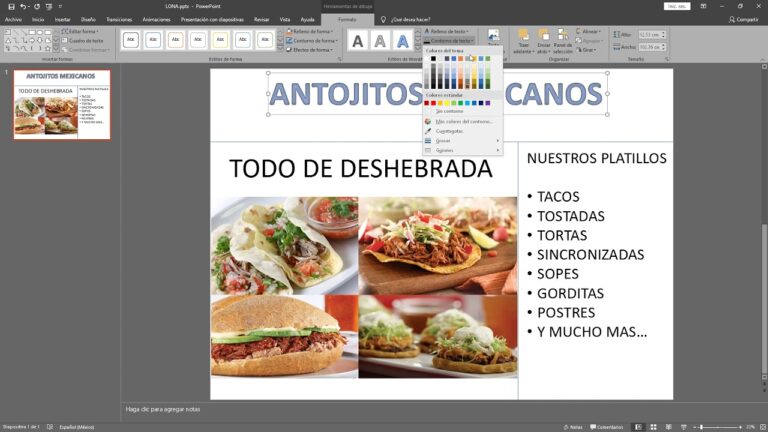Screen dimensions: 768x432
Task: Open ribbon display options icon in title bar
Action: (703, 6)
